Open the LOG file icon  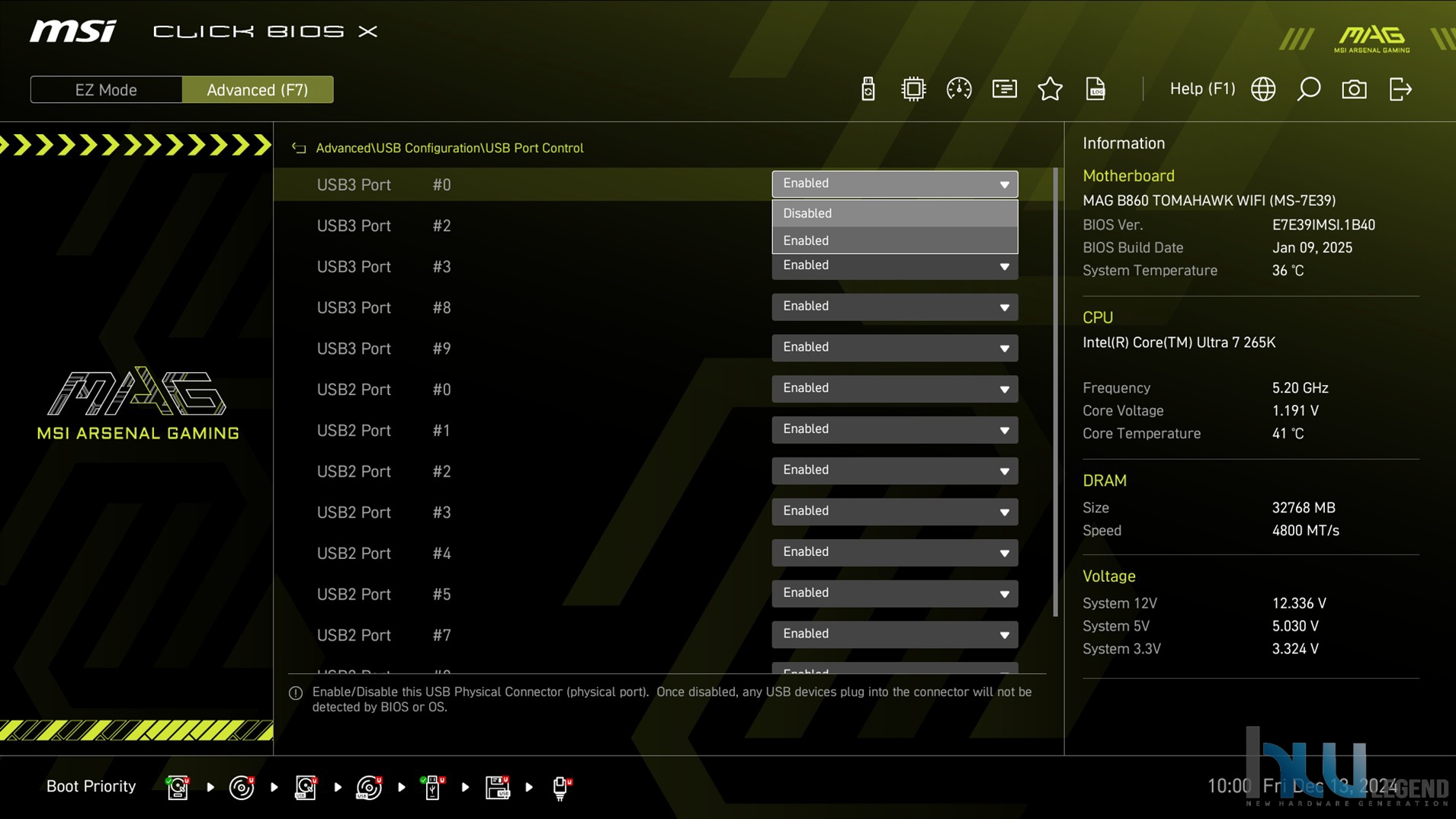[x=1095, y=89]
